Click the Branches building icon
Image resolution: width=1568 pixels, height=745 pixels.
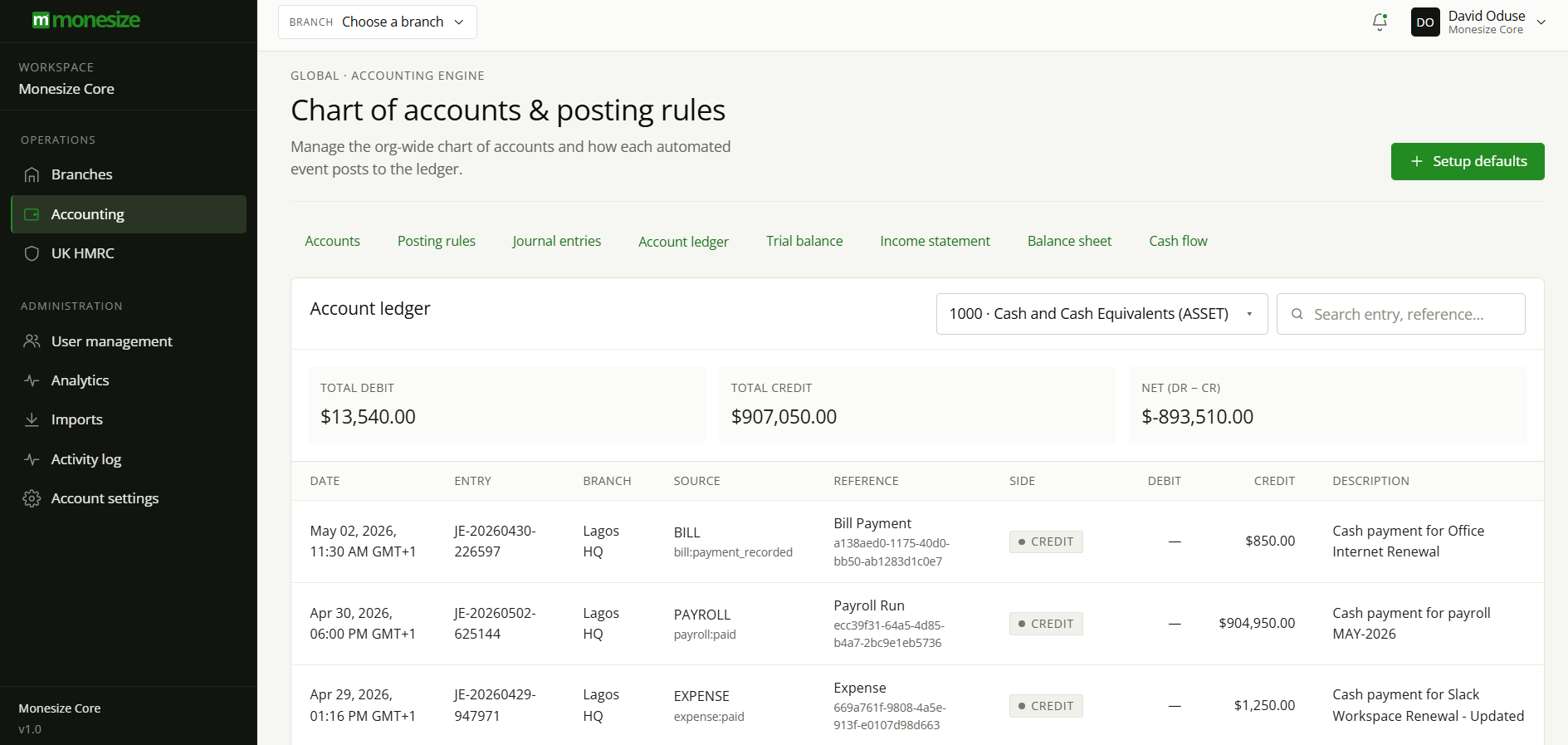click(x=32, y=174)
